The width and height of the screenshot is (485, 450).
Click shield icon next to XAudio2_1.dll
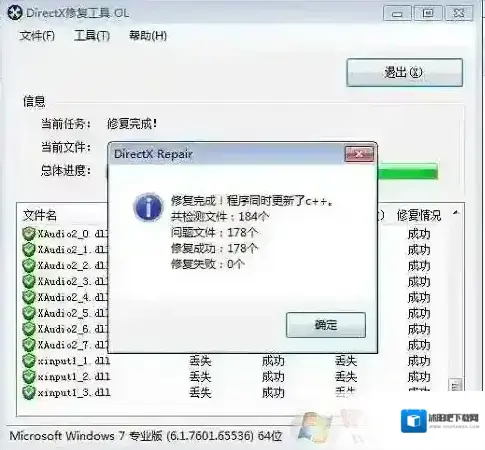(29, 249)
